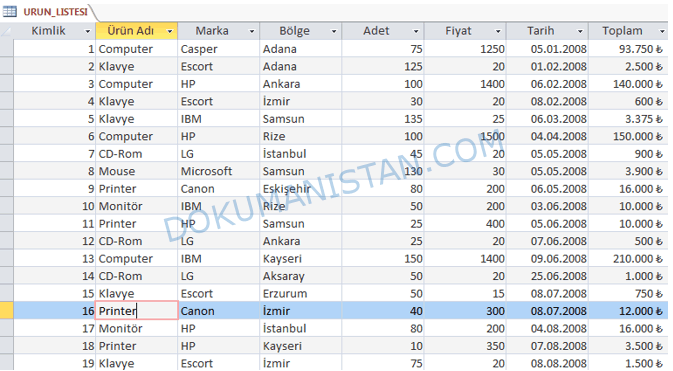Screen dimensions: 673x371
Task: Click the 210.000 ₺ total cell
Action: [x=628, y=258]
